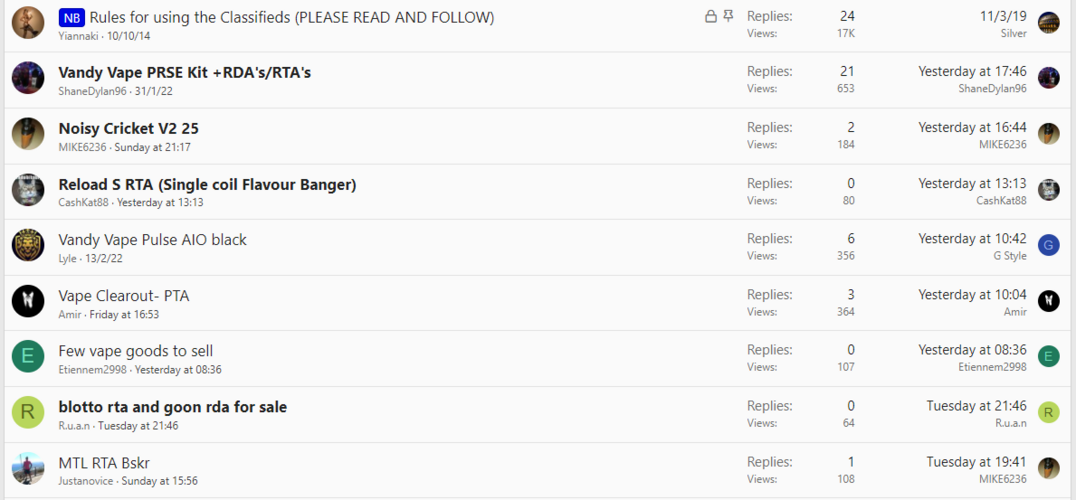Click the green E avatar for Etiennem2998
The width and height of the screenshot is (1076, 500).
point(28,357)
